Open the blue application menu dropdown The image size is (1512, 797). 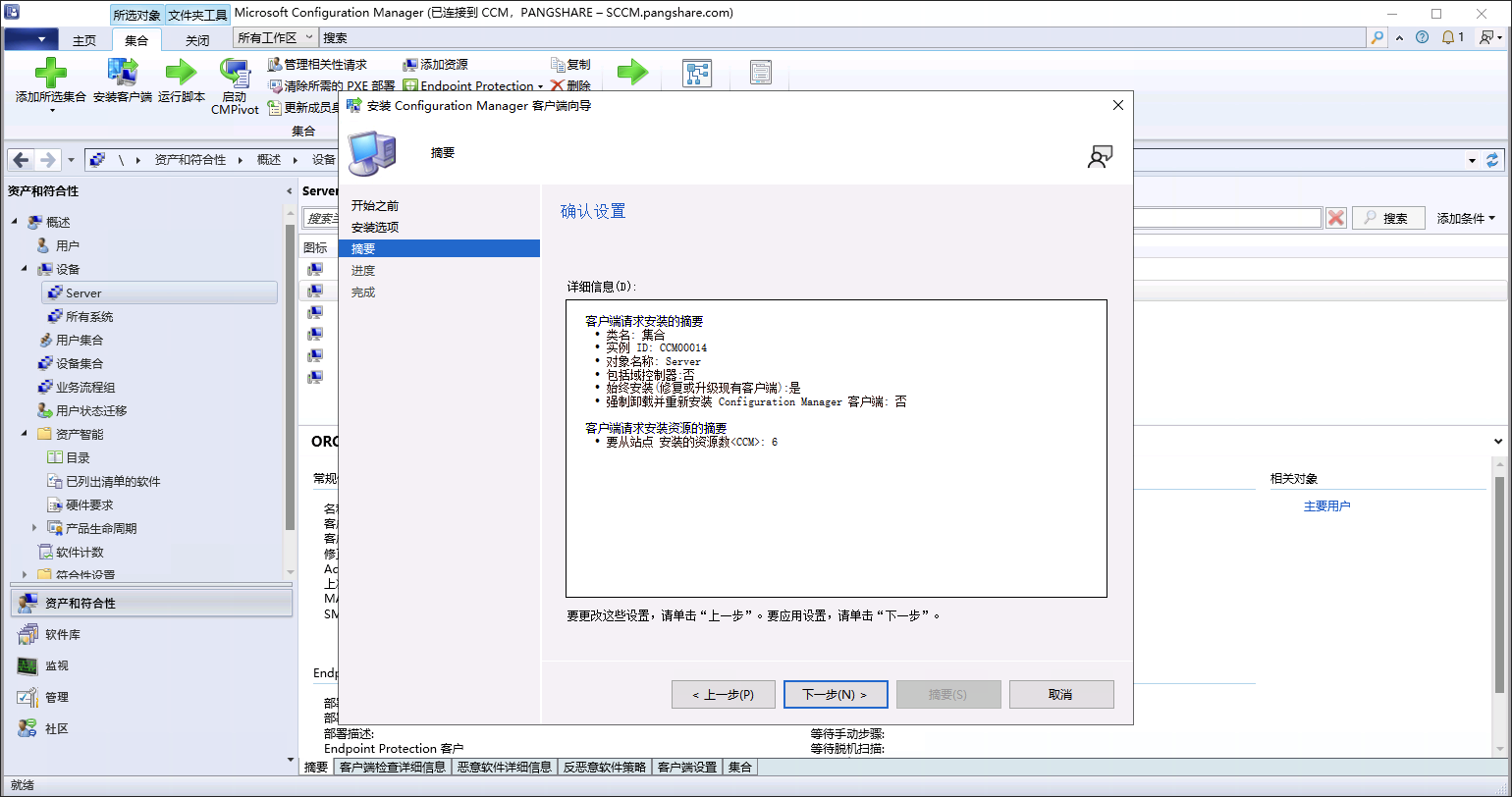(x=31, y=39)
